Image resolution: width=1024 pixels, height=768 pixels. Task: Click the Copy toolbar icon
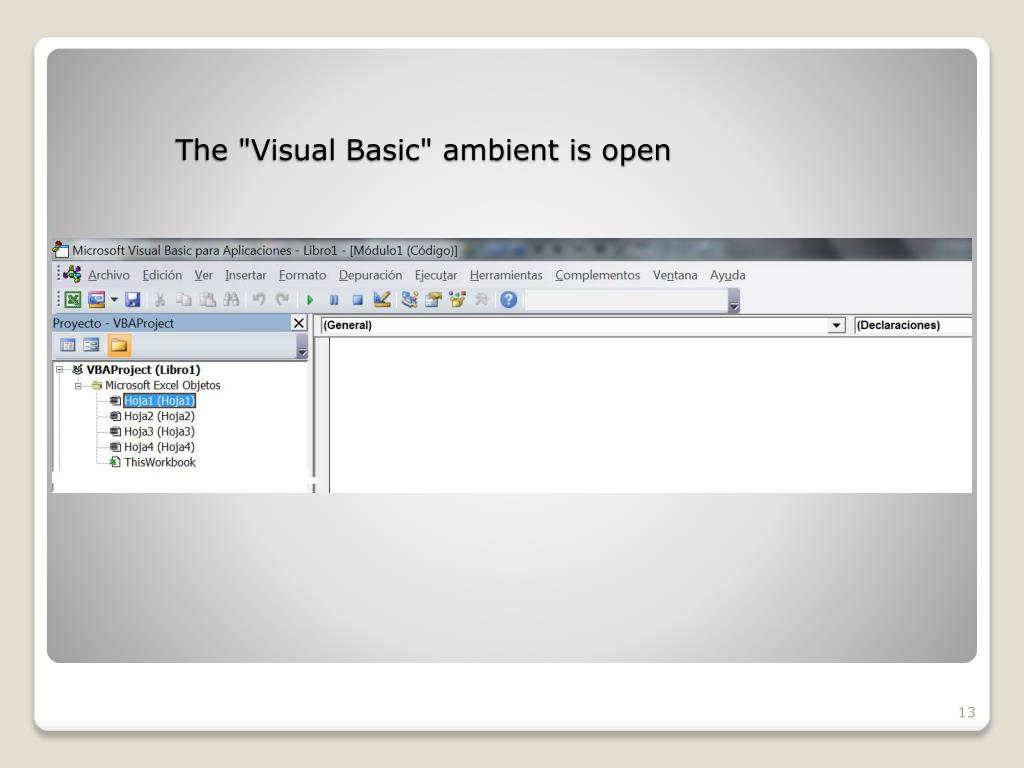tap(184, 300)
